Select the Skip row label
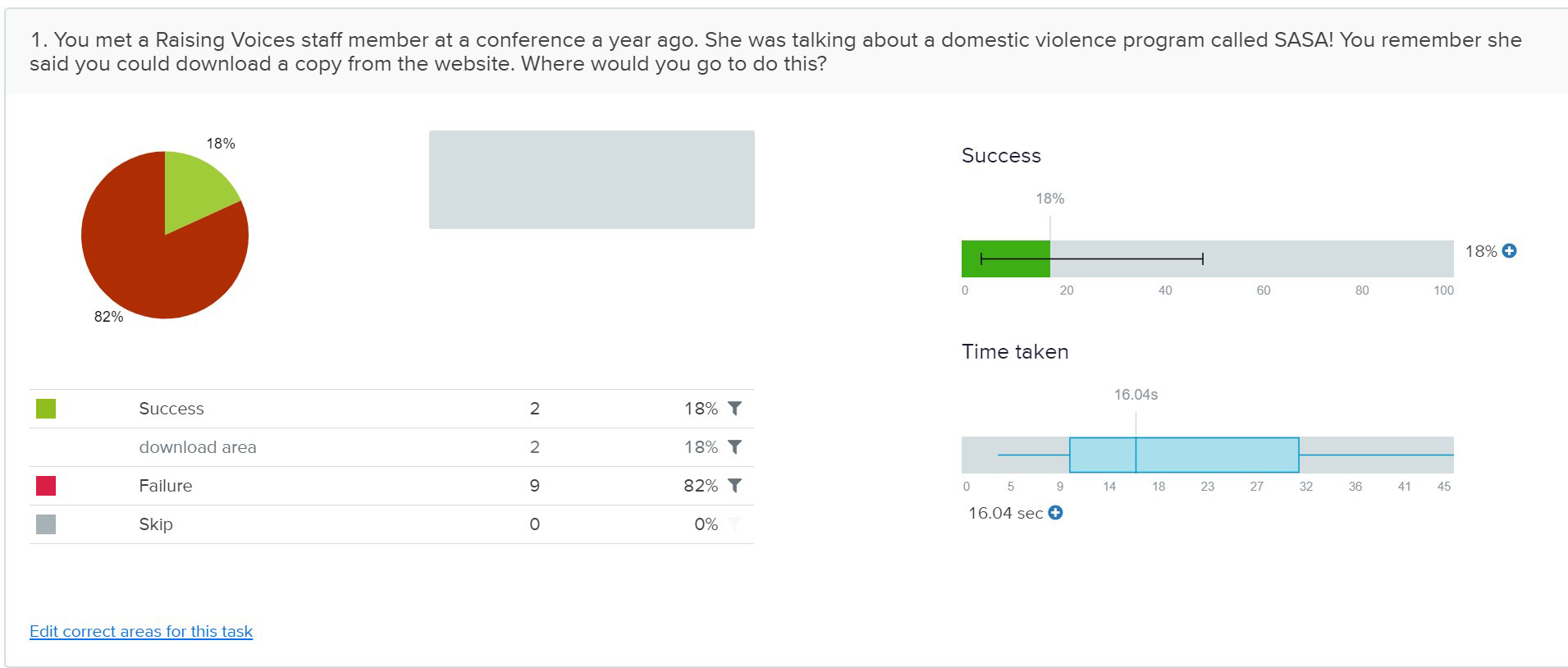1568x668 pixels. [156, 524]
